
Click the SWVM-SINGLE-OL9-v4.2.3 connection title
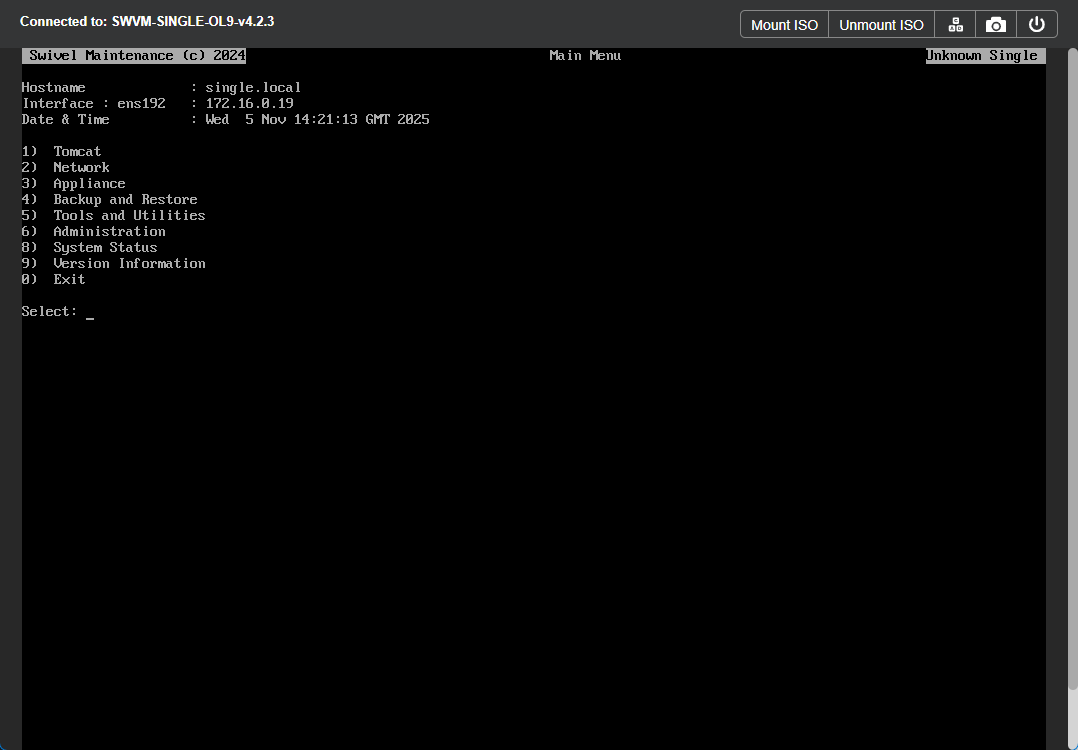tap(192, 21)
